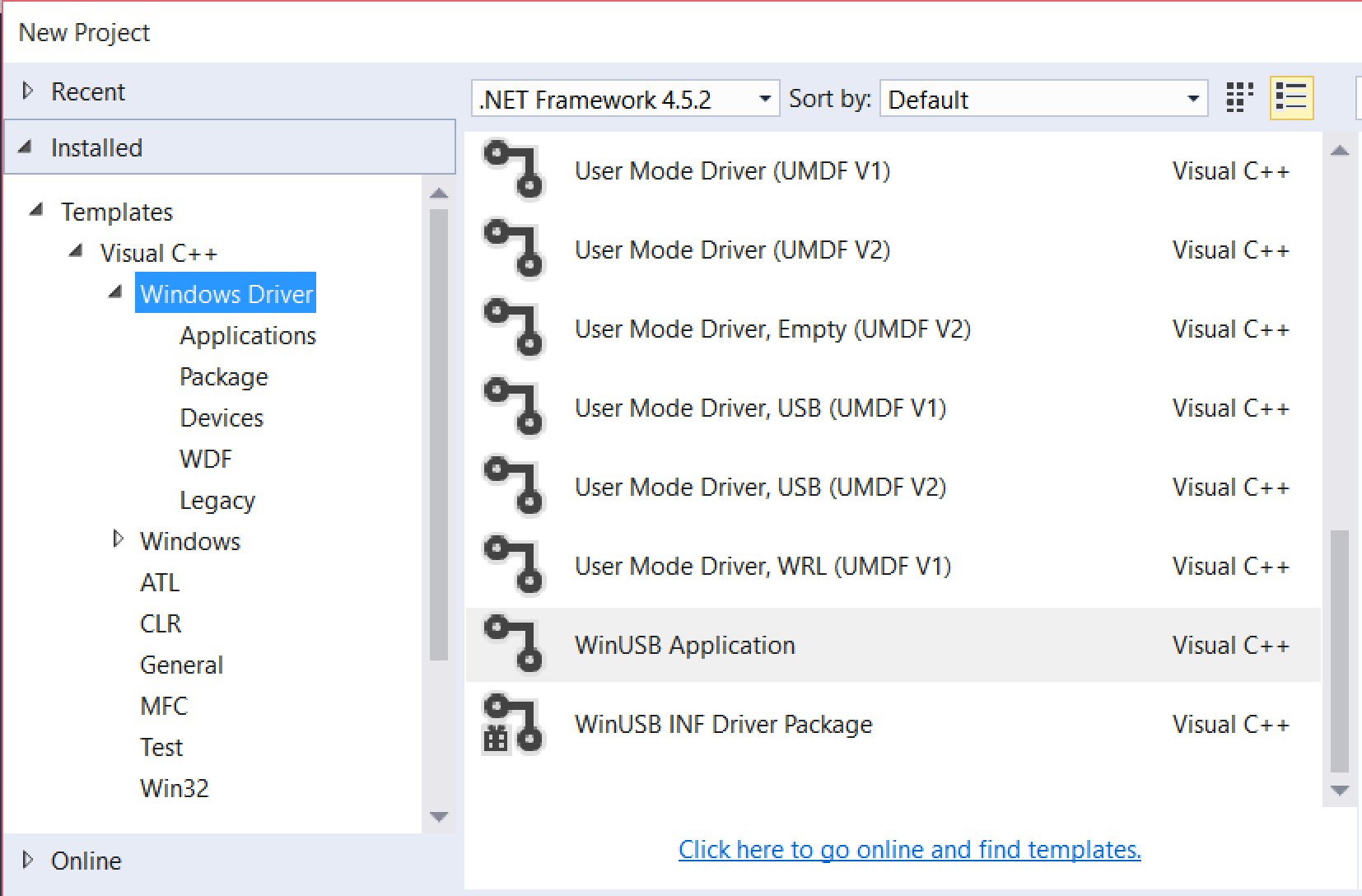Click Visual C++ language of WinUSB INF Driver Package
The width and height of the screenshot is (1362, 896).
pyautogui.click(x=1231, y=724)
